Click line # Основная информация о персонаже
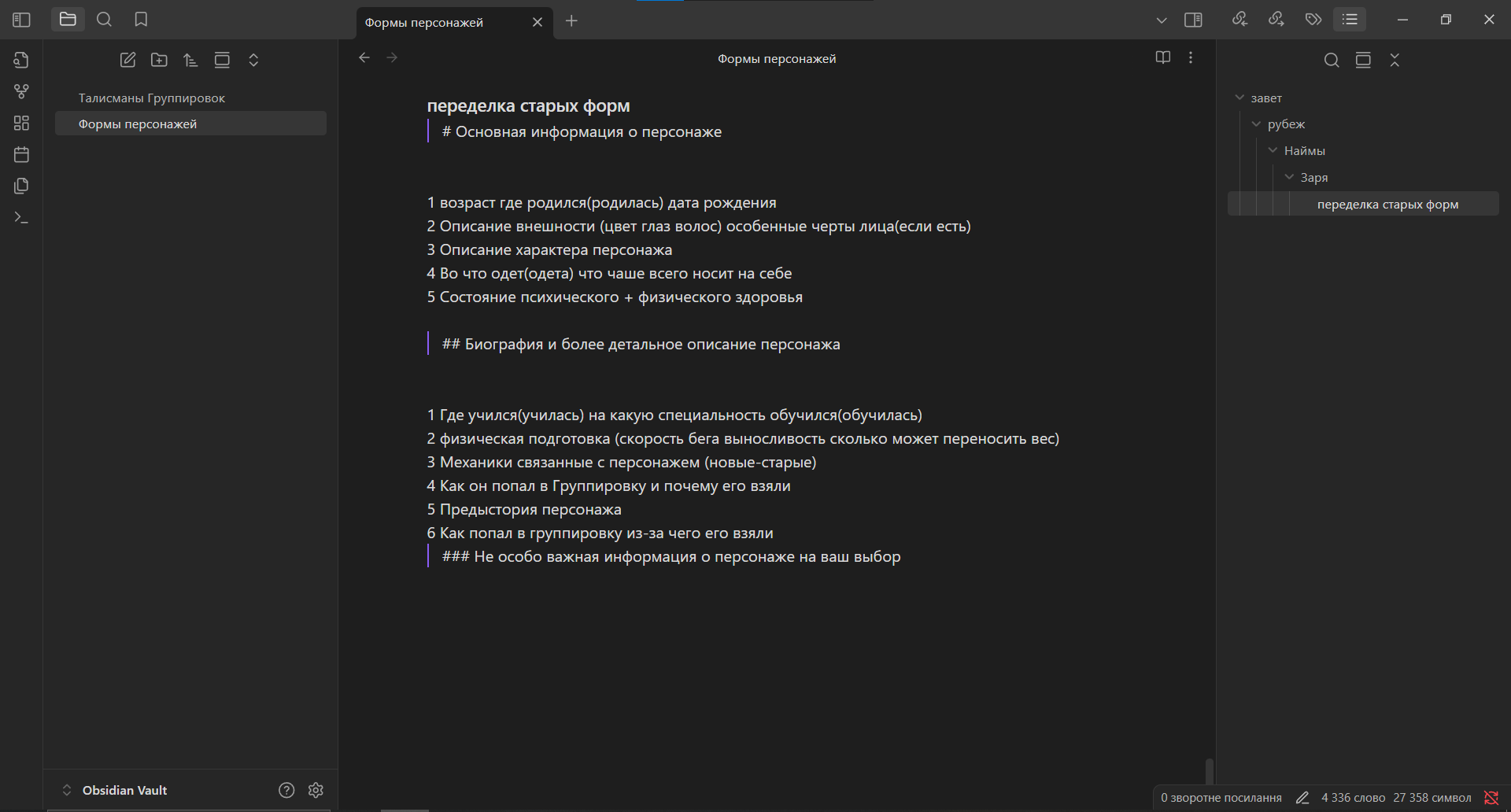 [x=582, y=132]
